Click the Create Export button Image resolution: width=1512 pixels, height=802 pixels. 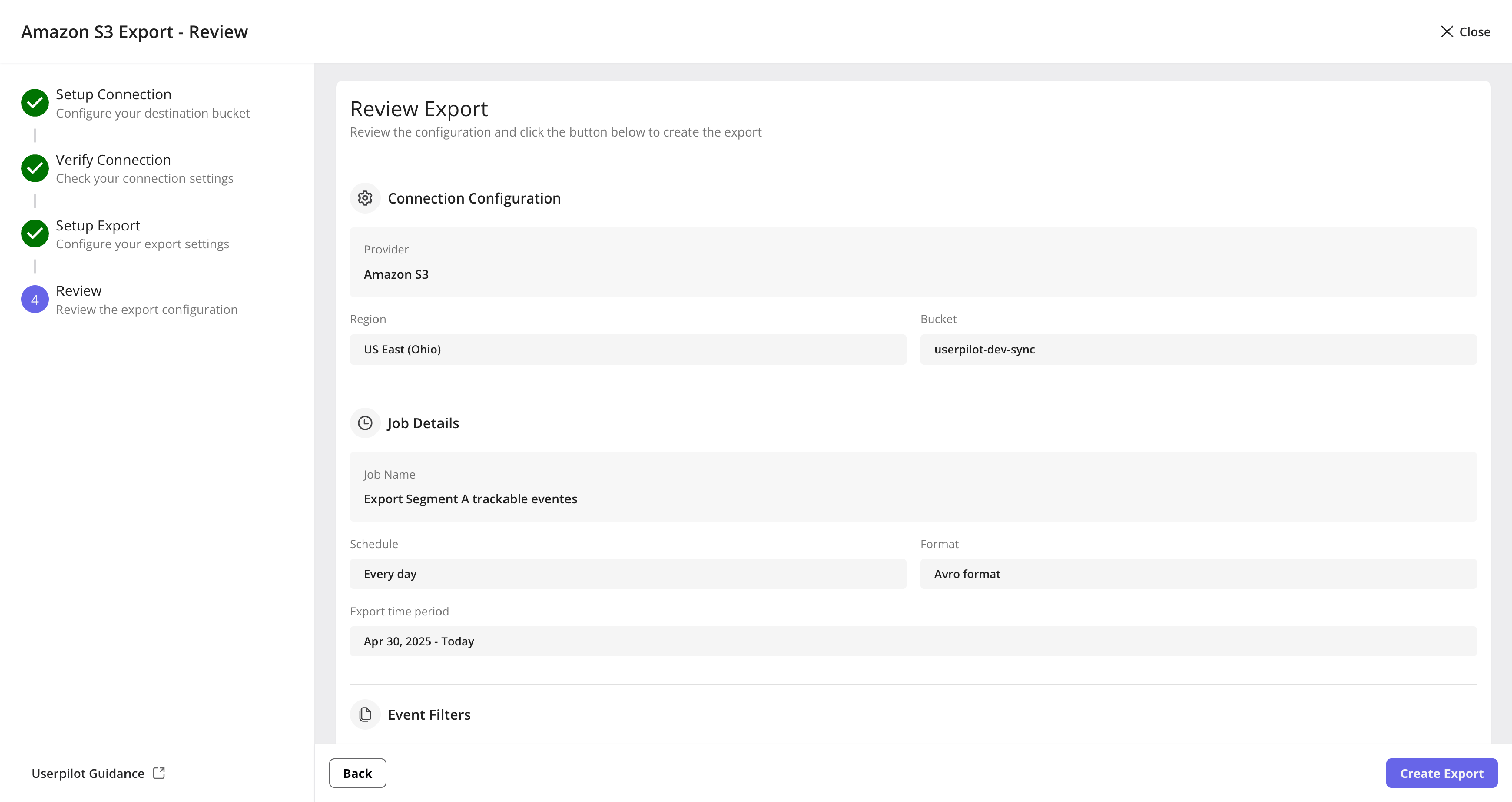point(1441,773)
